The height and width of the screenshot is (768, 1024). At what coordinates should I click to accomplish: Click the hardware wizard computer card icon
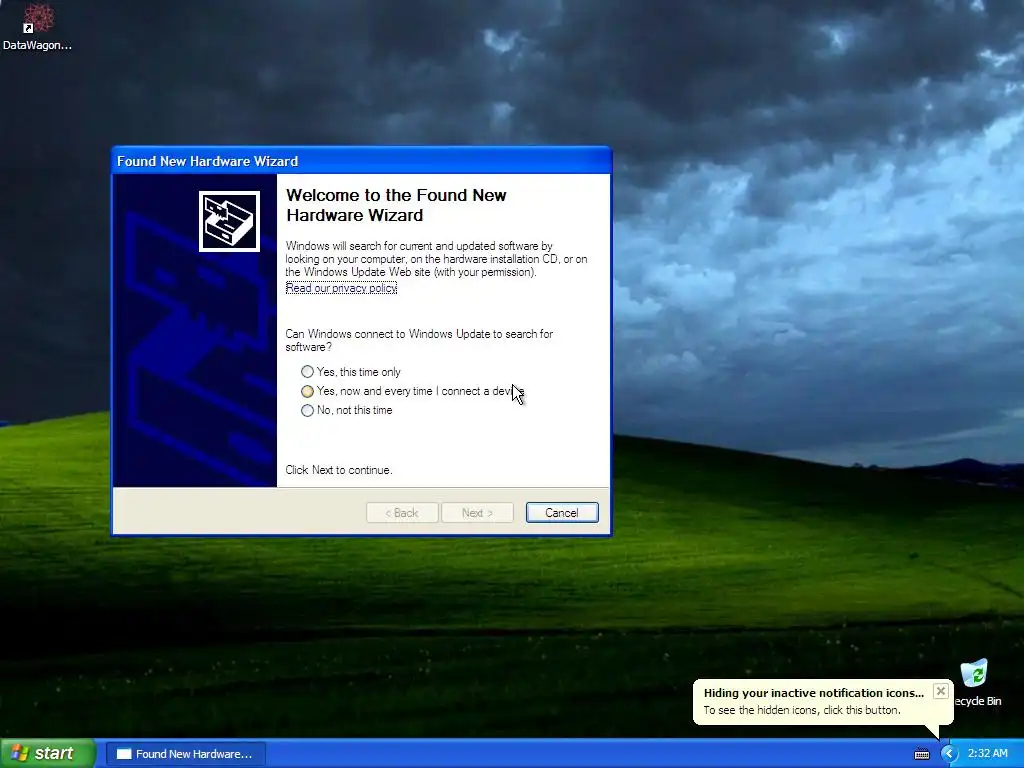229,221
